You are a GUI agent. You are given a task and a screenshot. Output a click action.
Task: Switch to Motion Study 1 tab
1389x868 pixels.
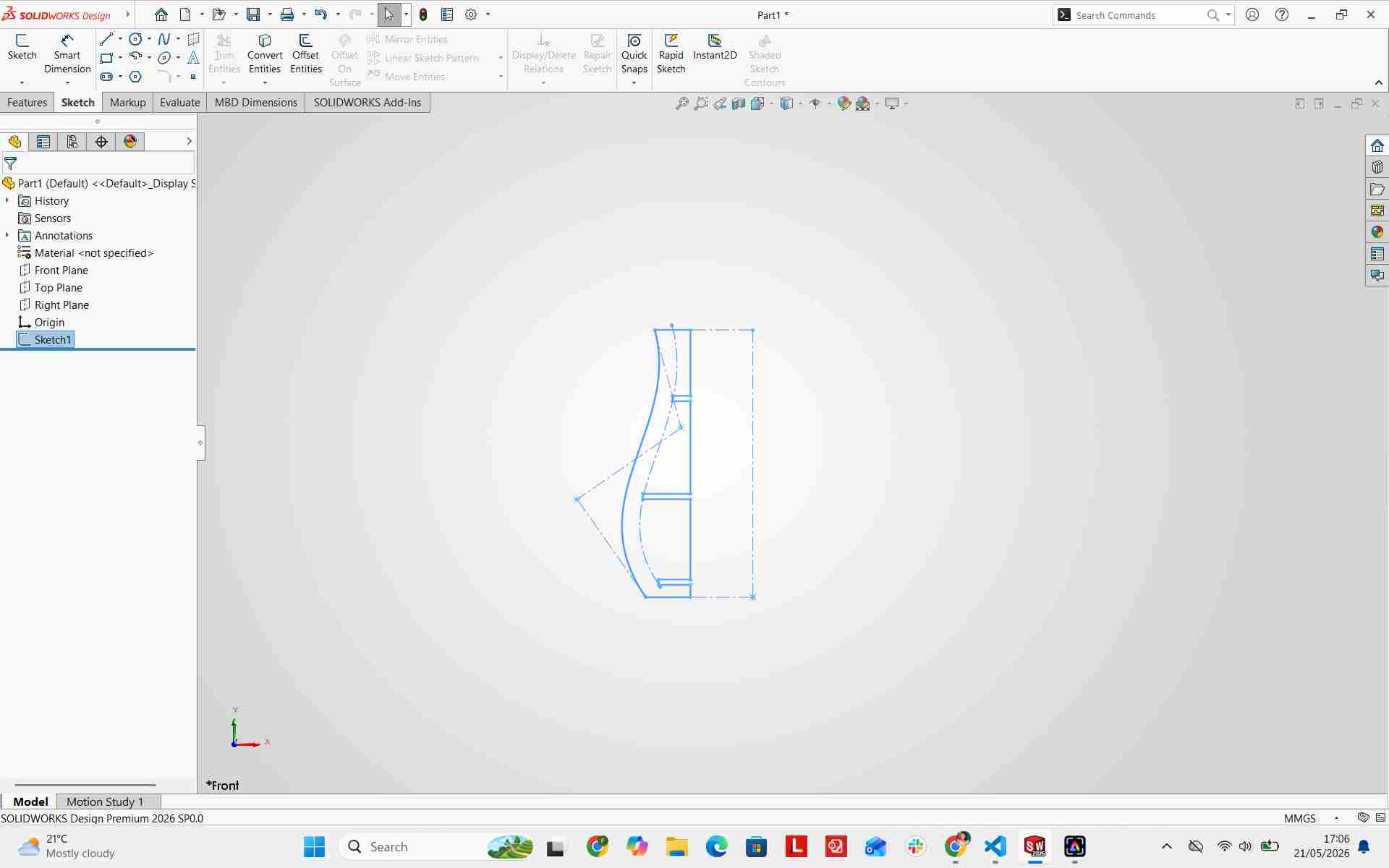pos(105,801)
